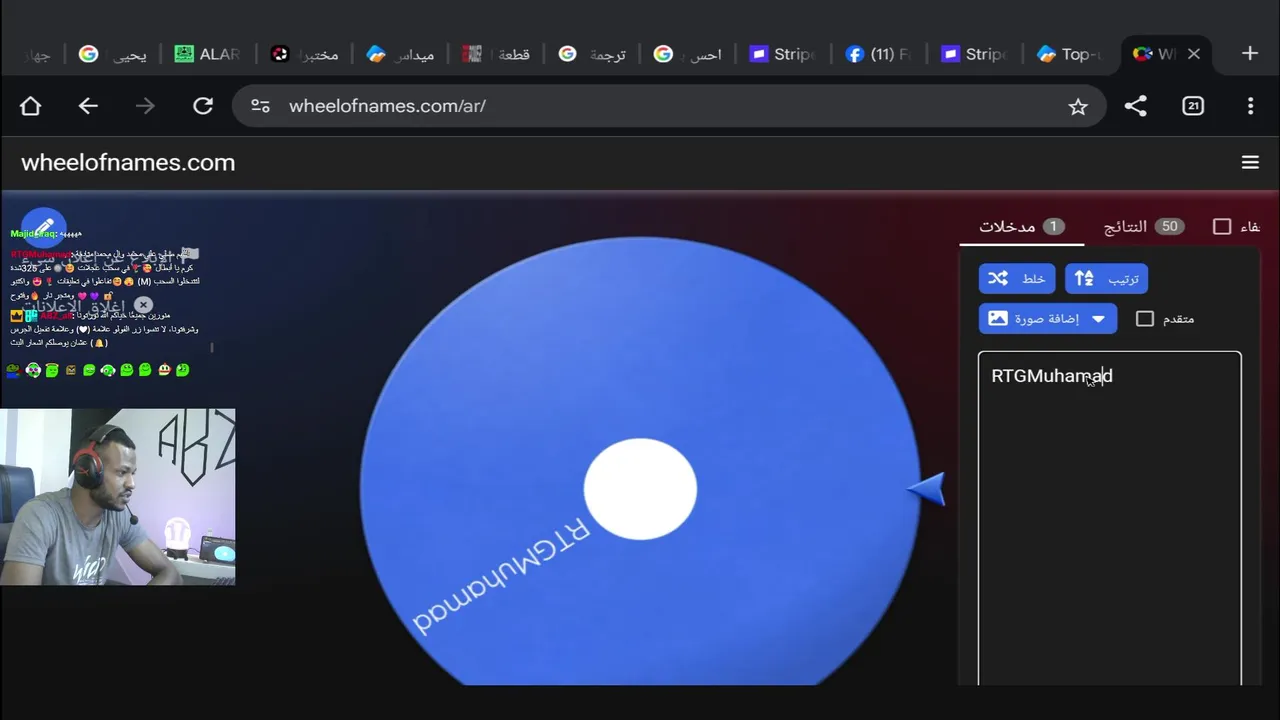Open the tab switcher showing 21
The height and width of the screenshot is (720, 1280).
click(1193, 106)
